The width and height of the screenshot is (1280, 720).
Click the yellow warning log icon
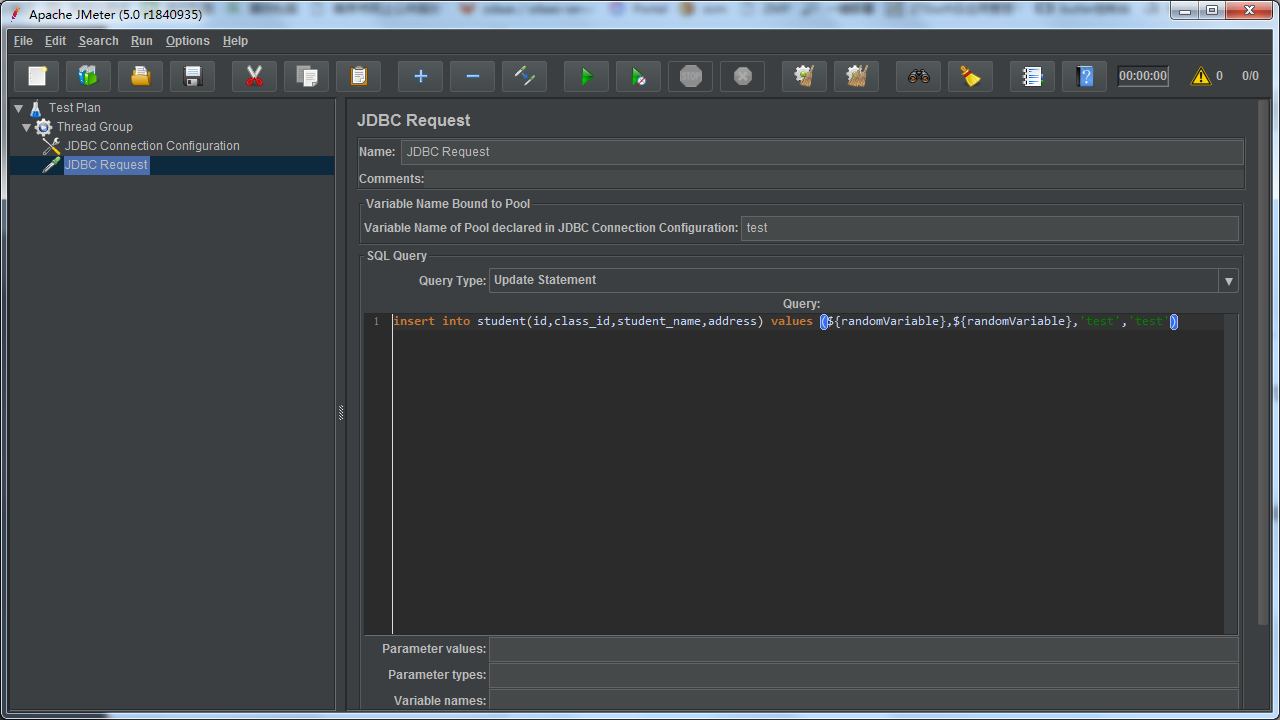point(1200,76)
